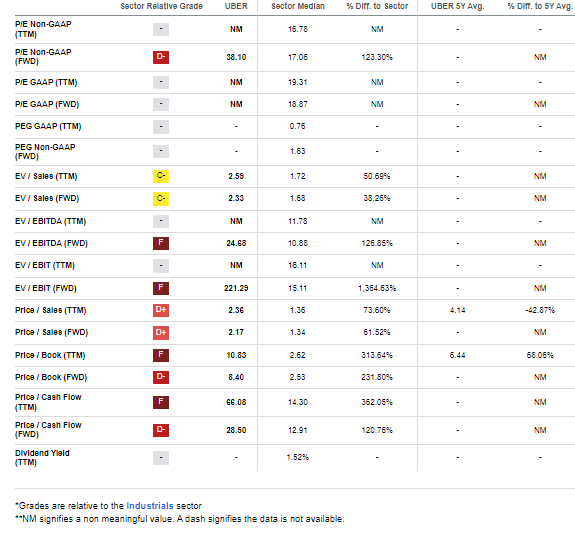Image resolution: width=575 pixels, height=539 pixels.
Task: Select the Price / Sales (FWD) row label
Action: pos(52,332)
